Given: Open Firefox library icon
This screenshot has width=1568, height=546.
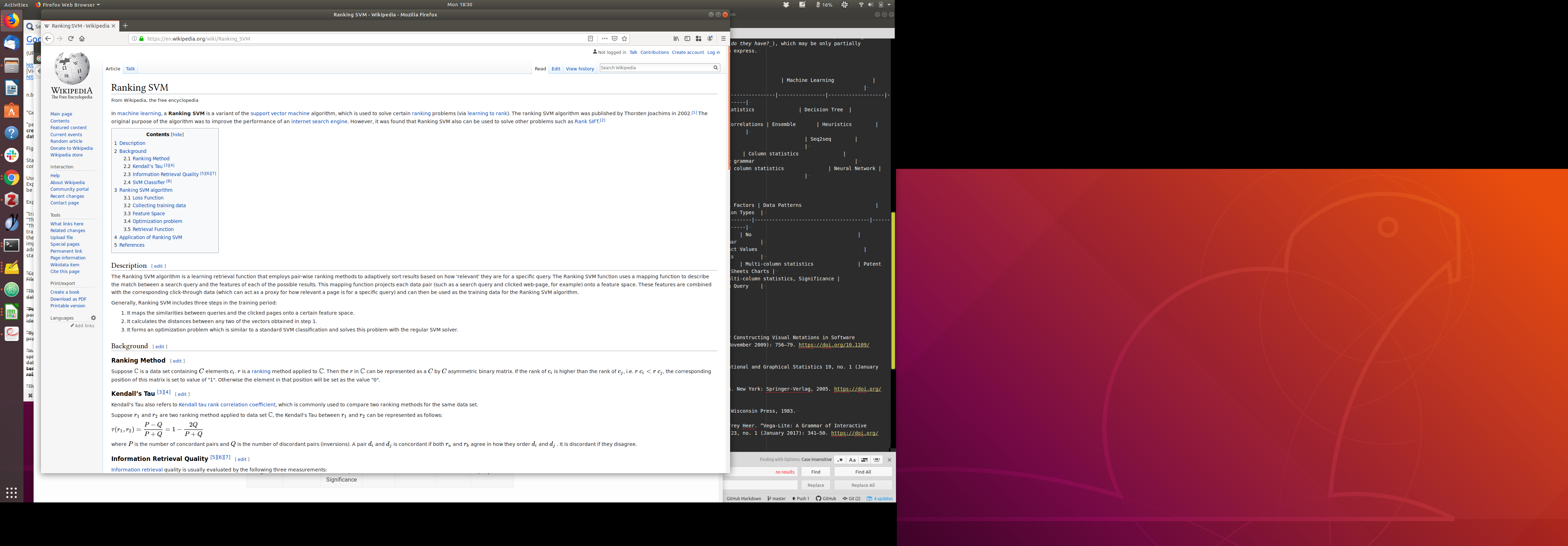Looking at the screenshot, I should pyautogui.click(x=675, y=38).
